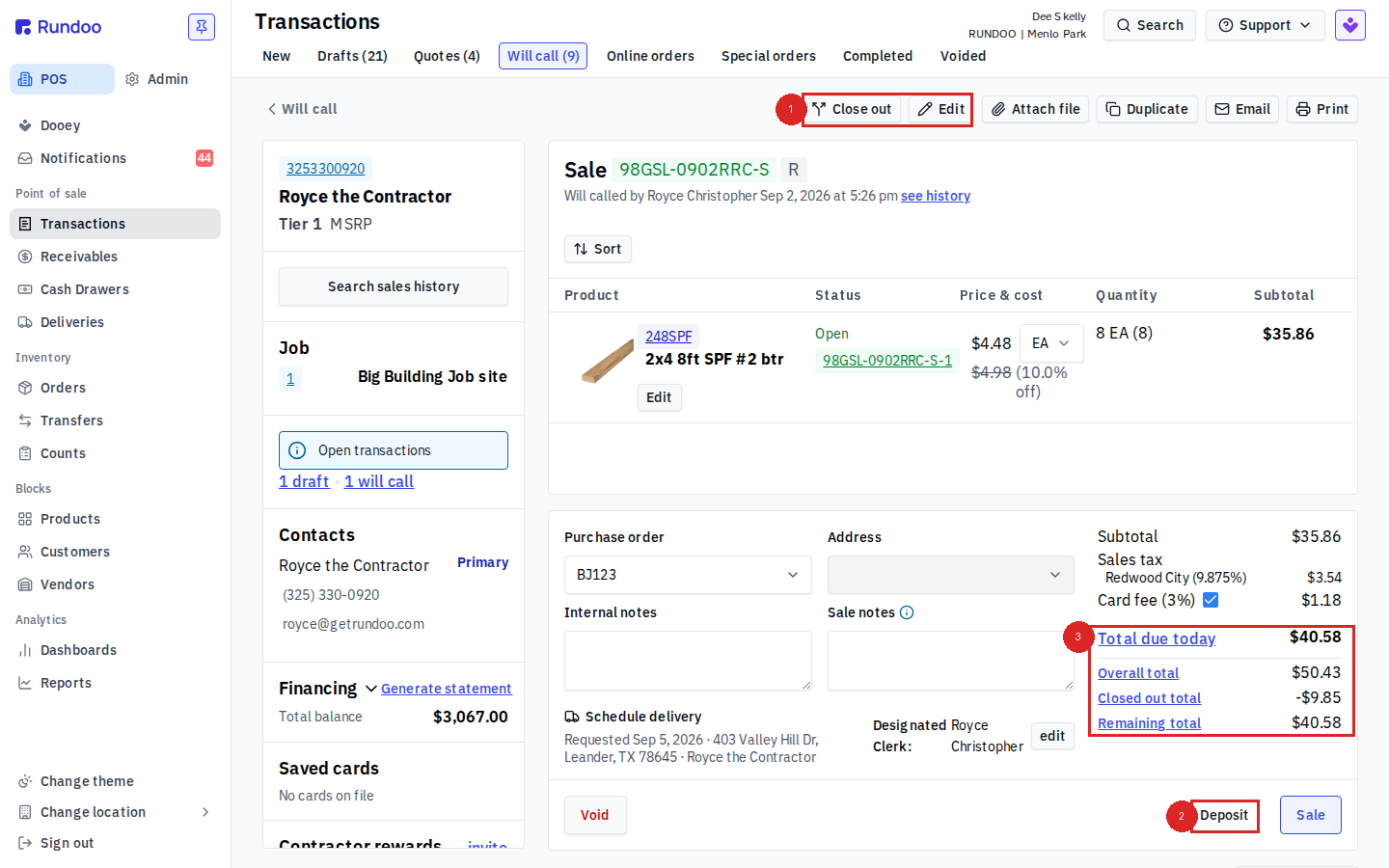Switch to Completed tab
1389x868 pixels.
pyautogui.click(x=878, y=56)
